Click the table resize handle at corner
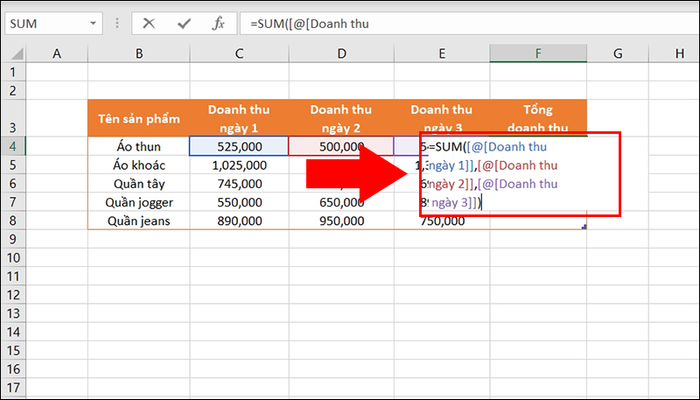The width and height of the screenshot is (700, 400). (x=584, y=227)
